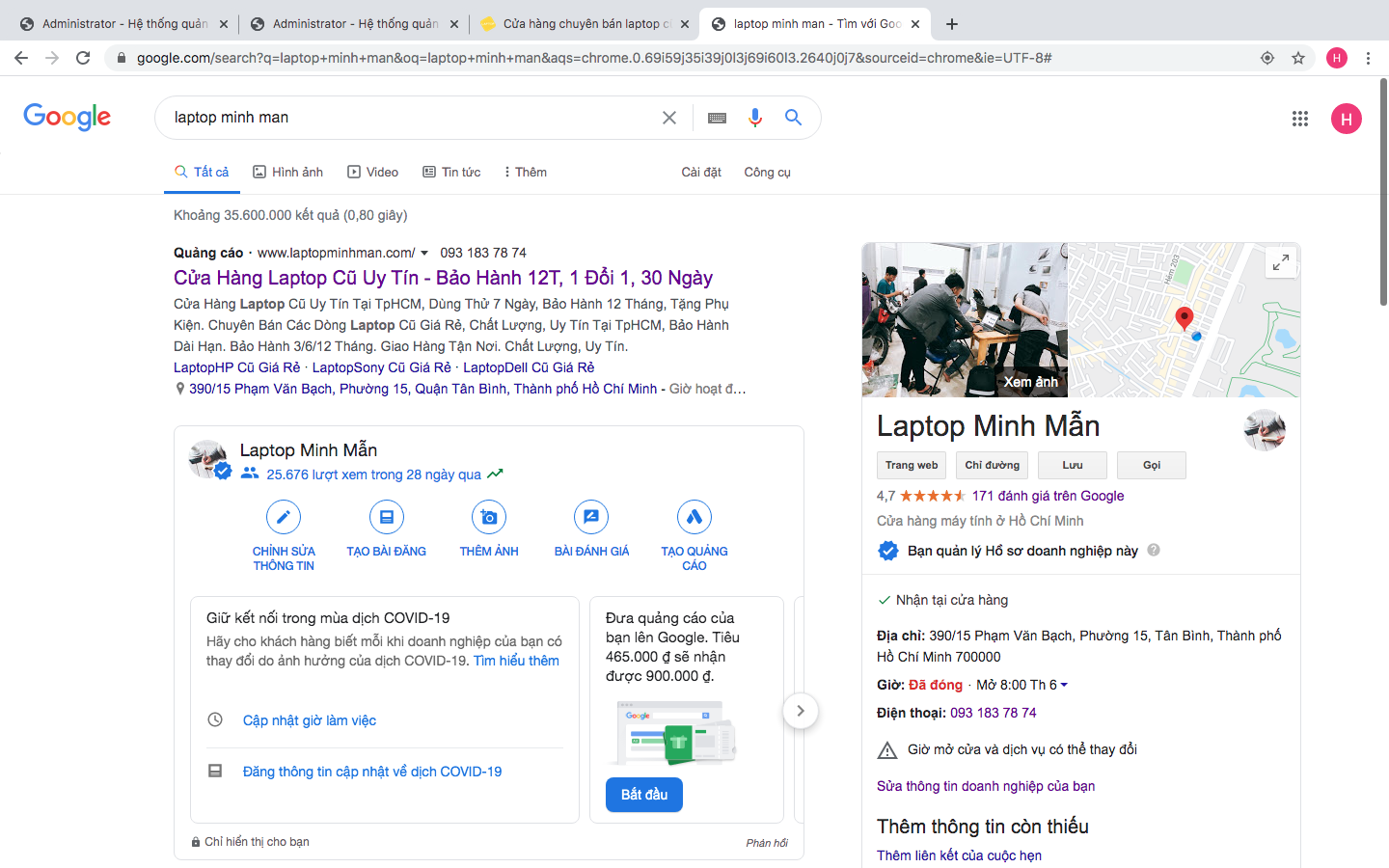Click the location target icon in address bar
Viewport: 1389px width, 868px height.
[1267, 58]
